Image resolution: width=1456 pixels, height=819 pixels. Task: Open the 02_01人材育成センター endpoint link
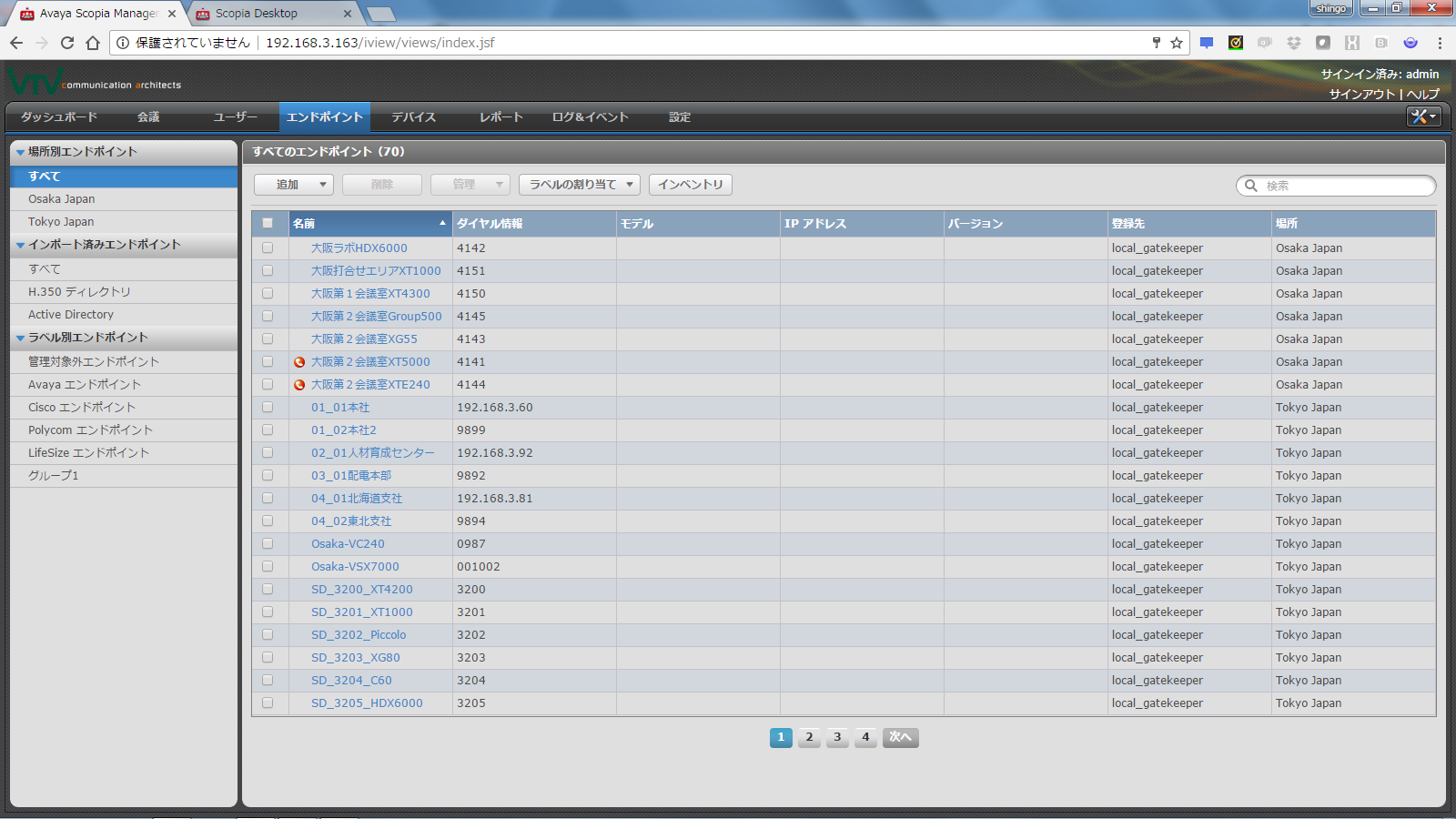(x=373, y=452)
